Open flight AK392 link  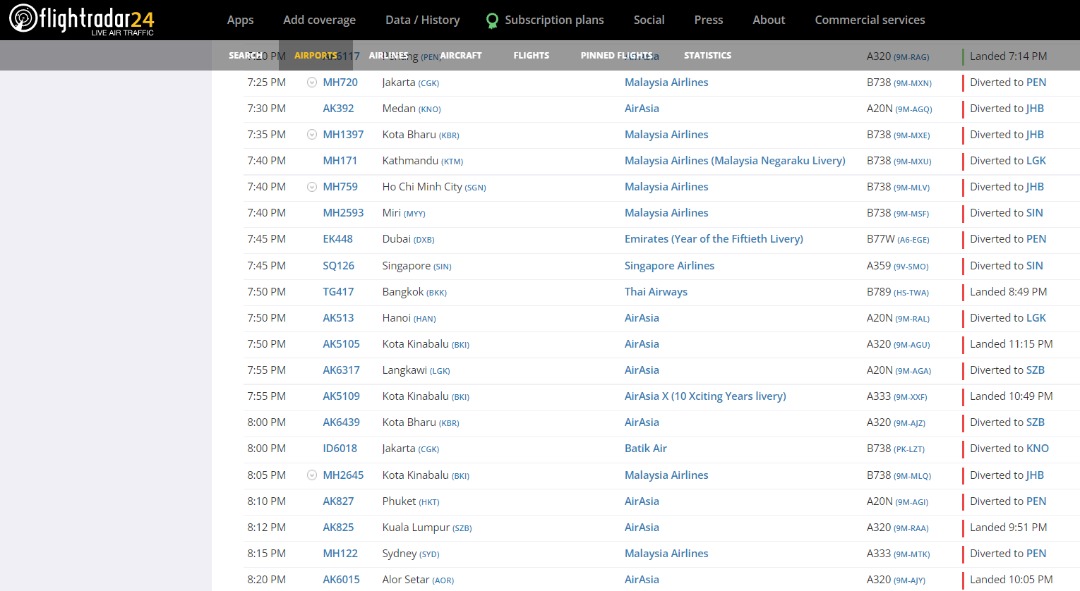[x=338, y=108]
